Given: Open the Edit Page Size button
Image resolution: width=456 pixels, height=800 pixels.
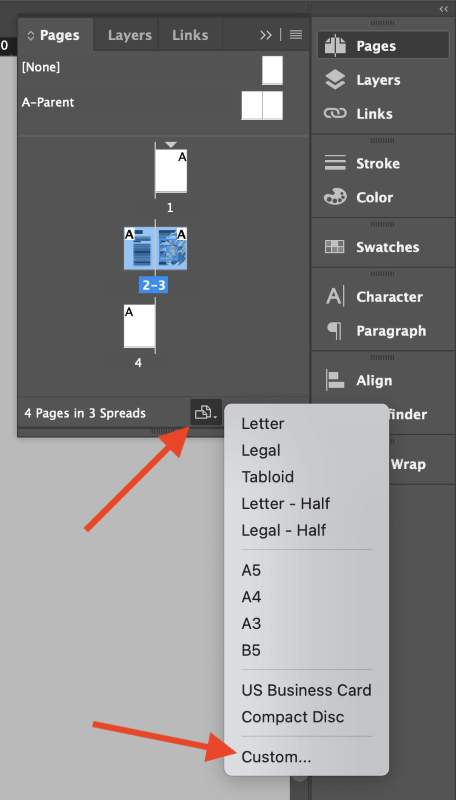Looking at the screenshot, I should coord(206,412).
